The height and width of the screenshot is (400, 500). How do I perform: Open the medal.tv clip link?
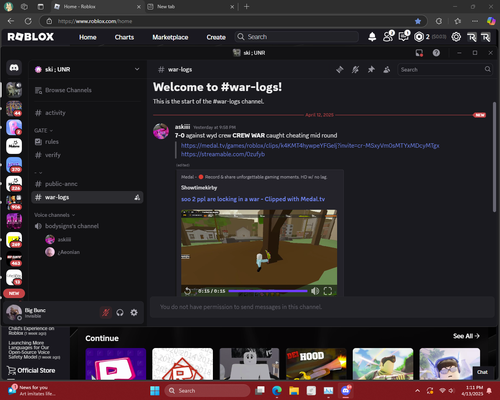coord(310,146)
